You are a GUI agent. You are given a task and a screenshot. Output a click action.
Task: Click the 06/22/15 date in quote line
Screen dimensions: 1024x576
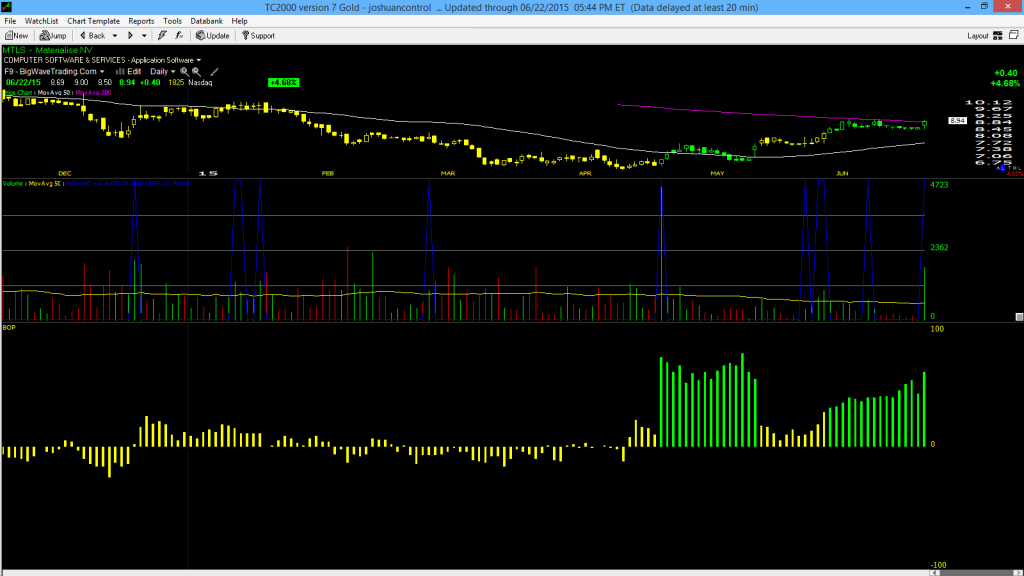[x=24, y=83]
